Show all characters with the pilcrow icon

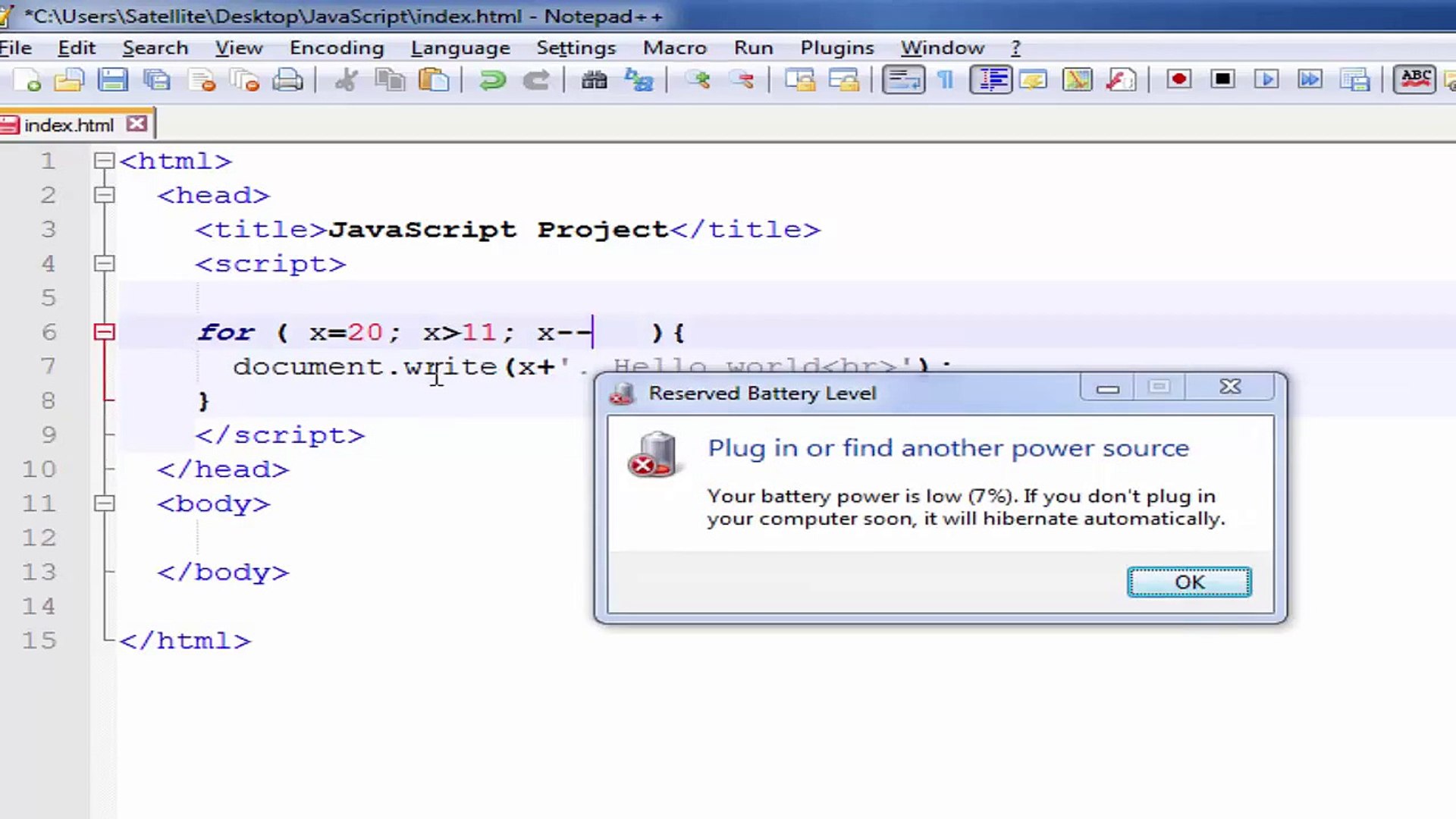[946, 80]
